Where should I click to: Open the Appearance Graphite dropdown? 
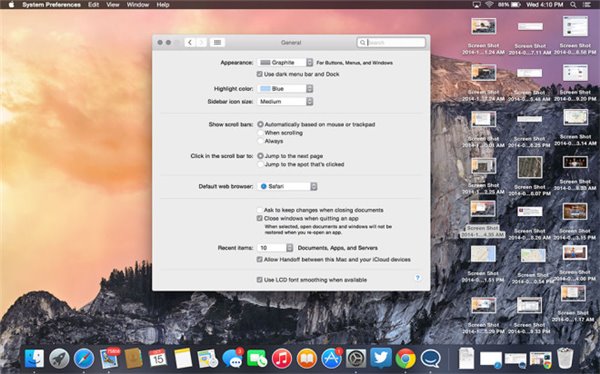(285, 62)
